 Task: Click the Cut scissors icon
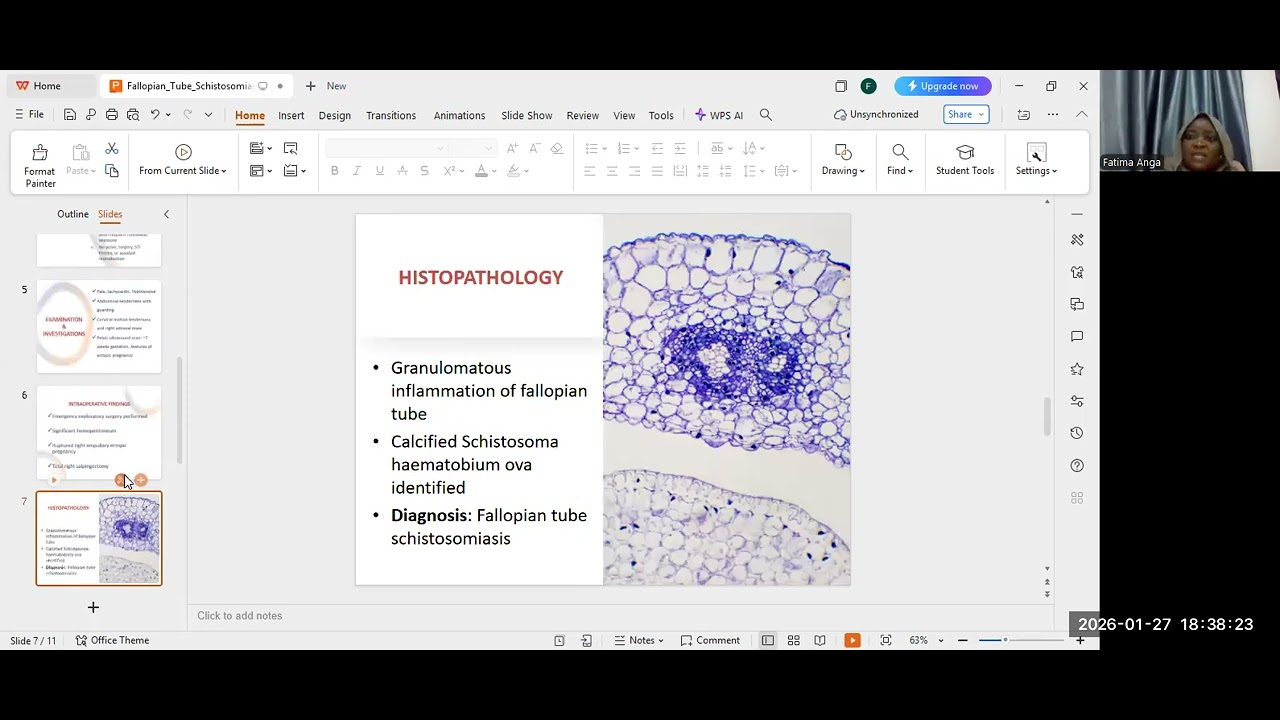[112, 149]
